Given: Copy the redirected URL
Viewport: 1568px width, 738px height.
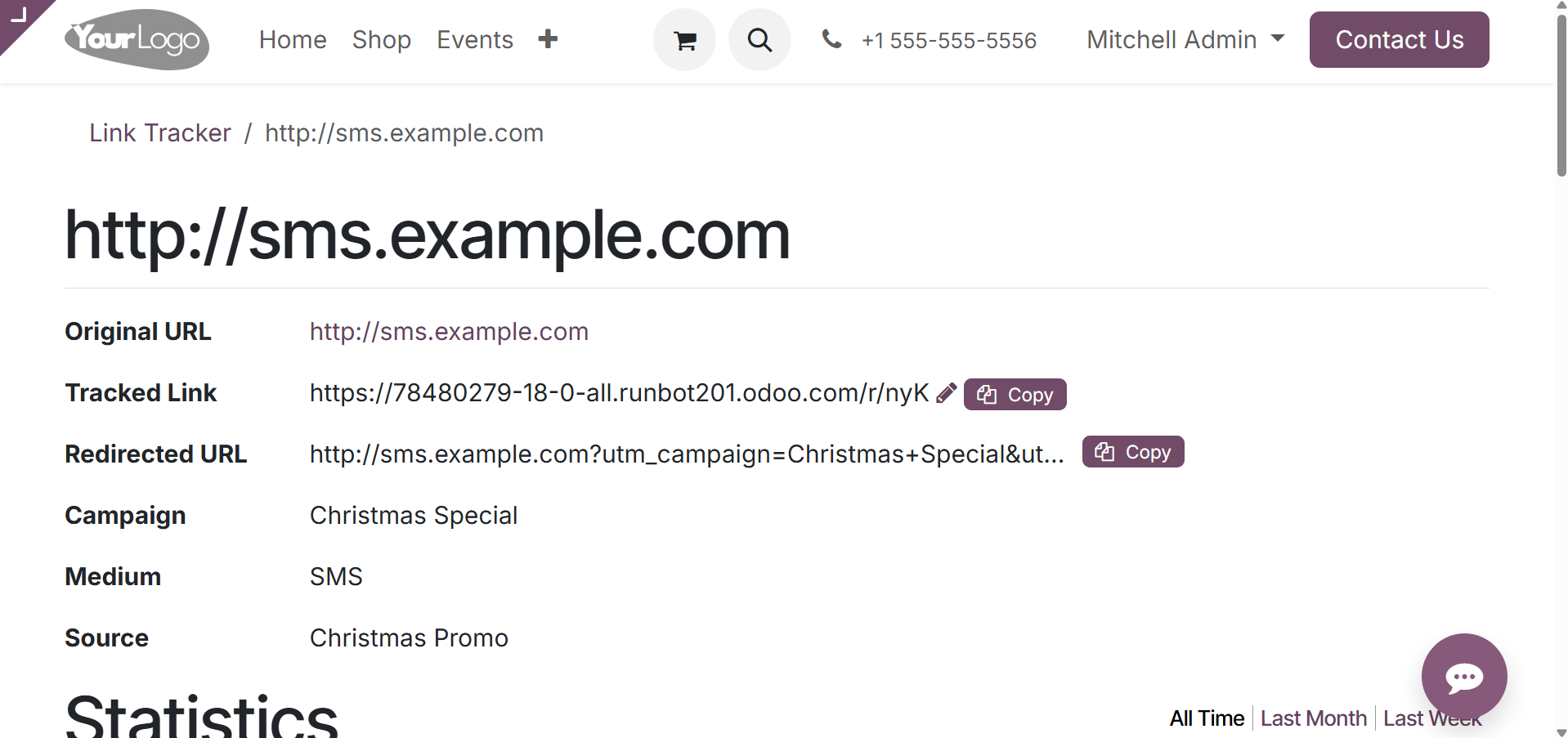Looking at the screenshot, I should [x=1132, y=452].
